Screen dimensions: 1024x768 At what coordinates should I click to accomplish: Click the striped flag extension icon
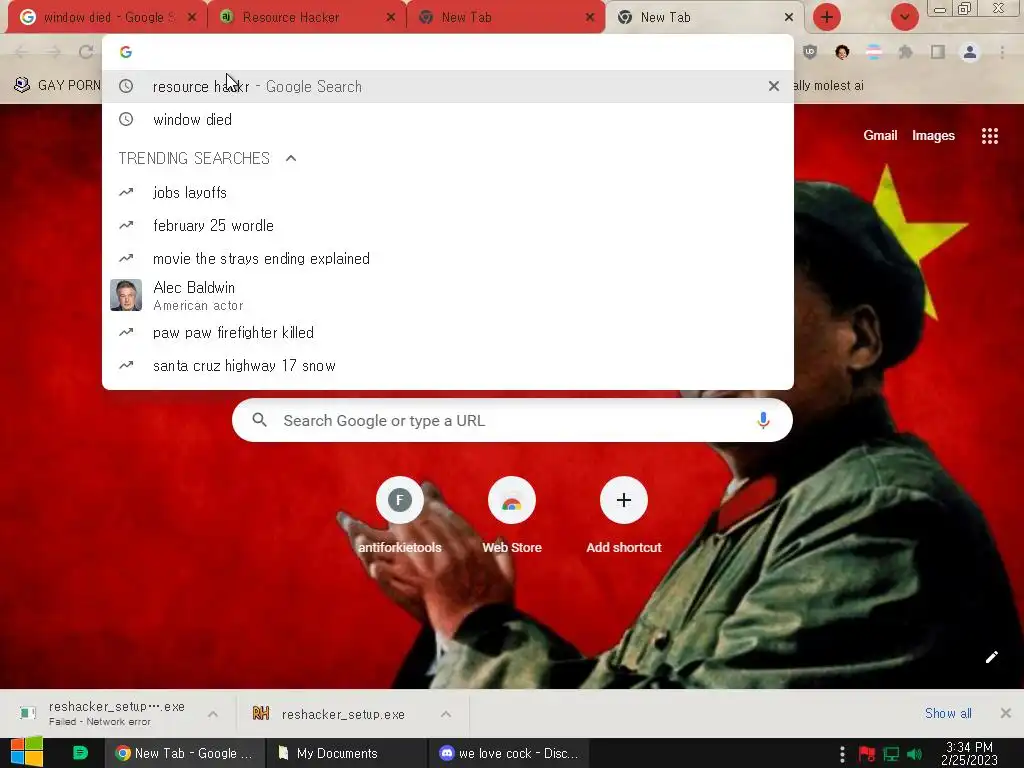pos(874,52)
